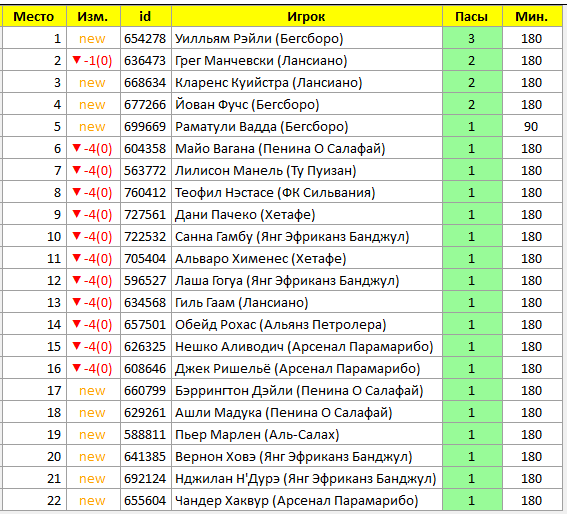This screenshot has height=514, width=567.
Task: Click the red down arrow for Грег Манчевски
Action: pos(76,60)
